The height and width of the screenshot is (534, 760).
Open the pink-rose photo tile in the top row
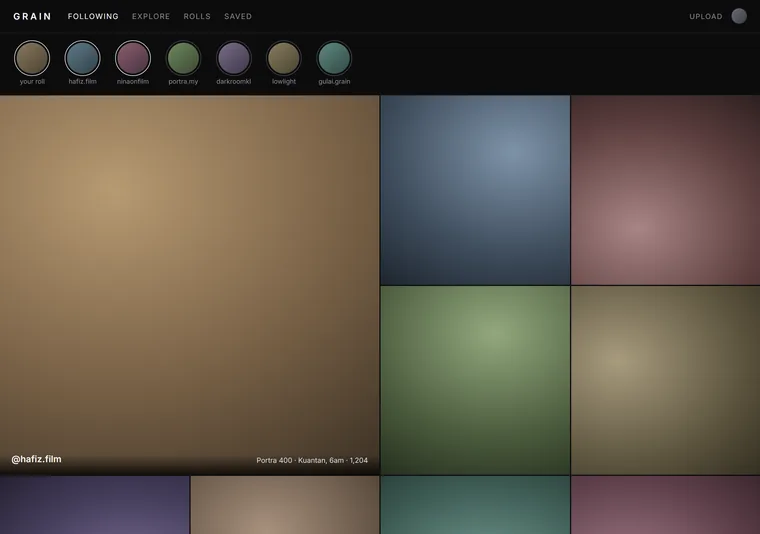pyautogui.click(x=665, y=190)
